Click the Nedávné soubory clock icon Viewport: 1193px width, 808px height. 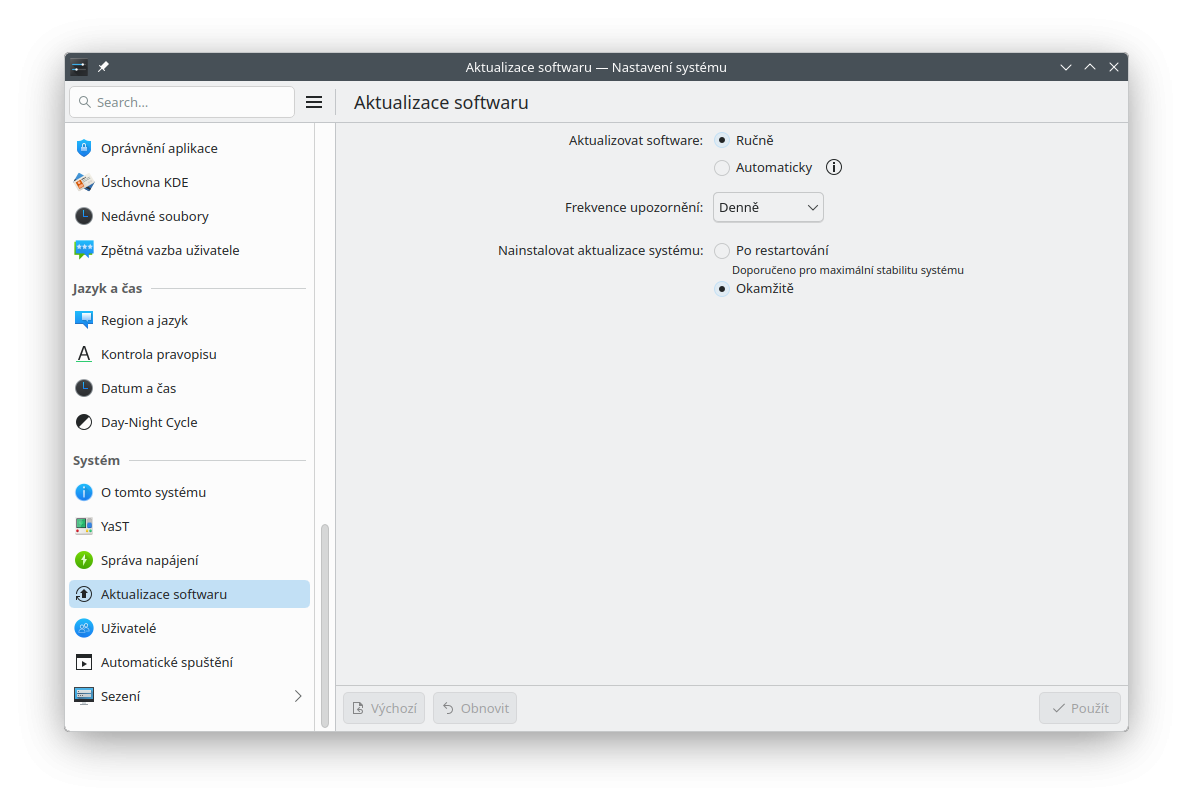click(x=84, y=216)
